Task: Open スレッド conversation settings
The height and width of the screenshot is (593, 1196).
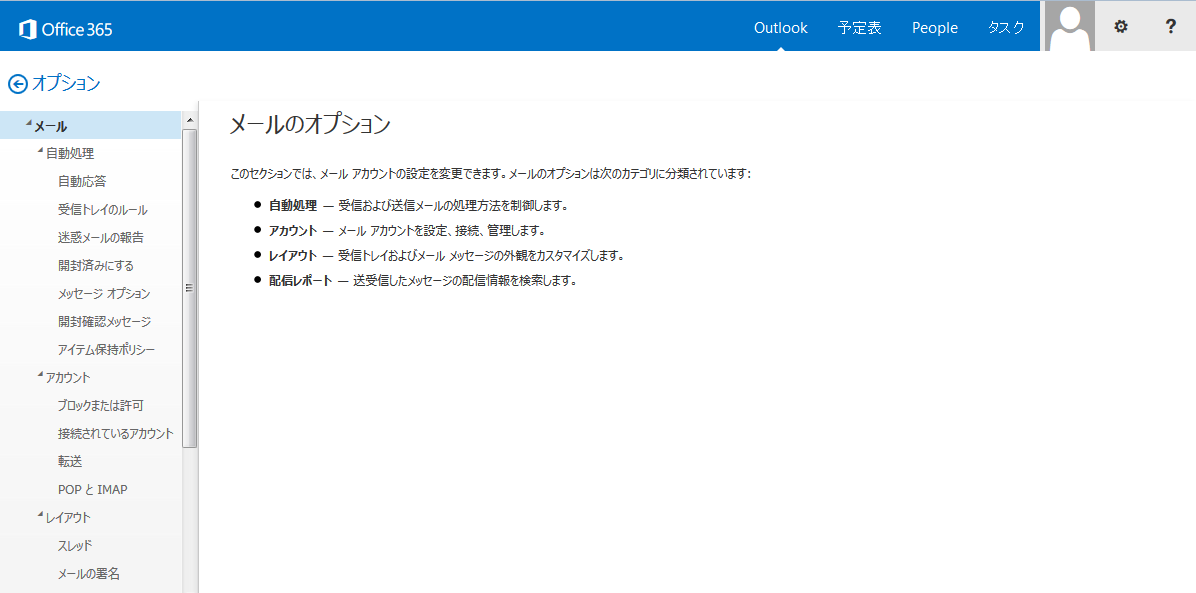Action: tap(75, 545)
